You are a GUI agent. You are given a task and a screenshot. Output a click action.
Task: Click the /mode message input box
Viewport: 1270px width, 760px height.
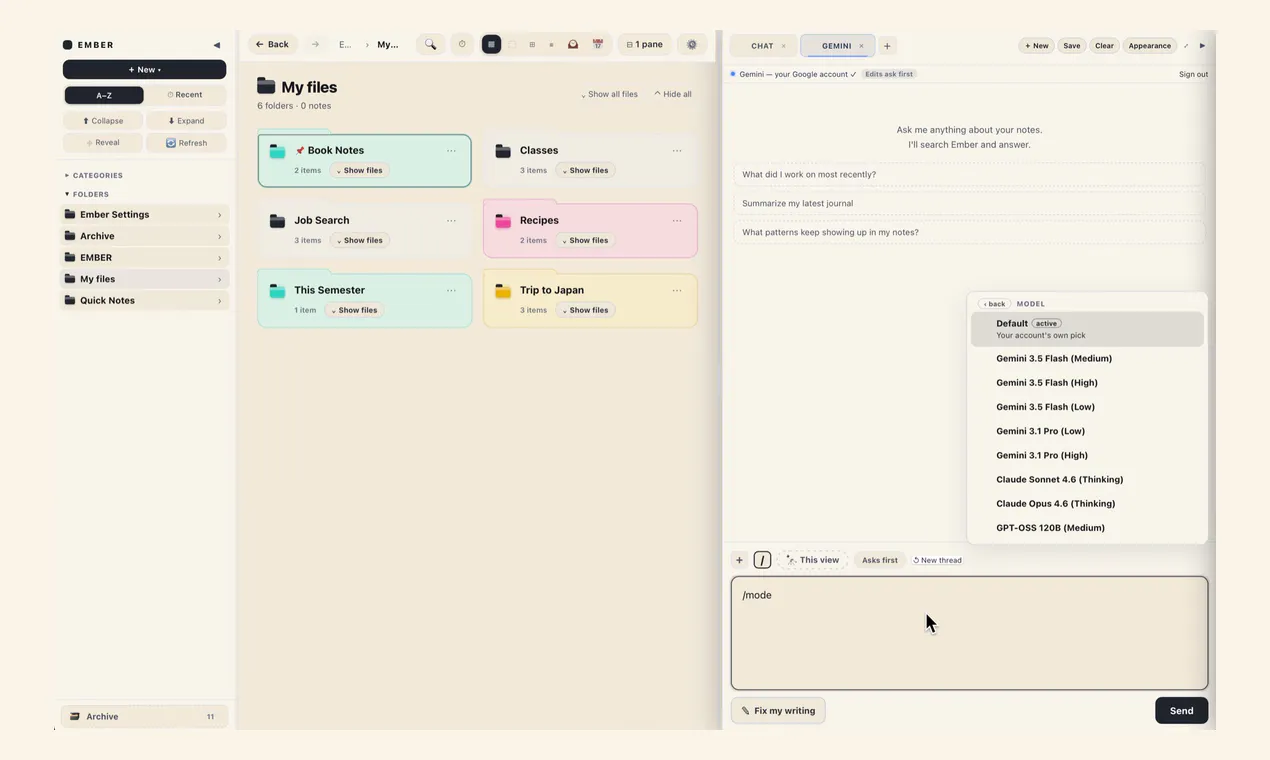969,633
